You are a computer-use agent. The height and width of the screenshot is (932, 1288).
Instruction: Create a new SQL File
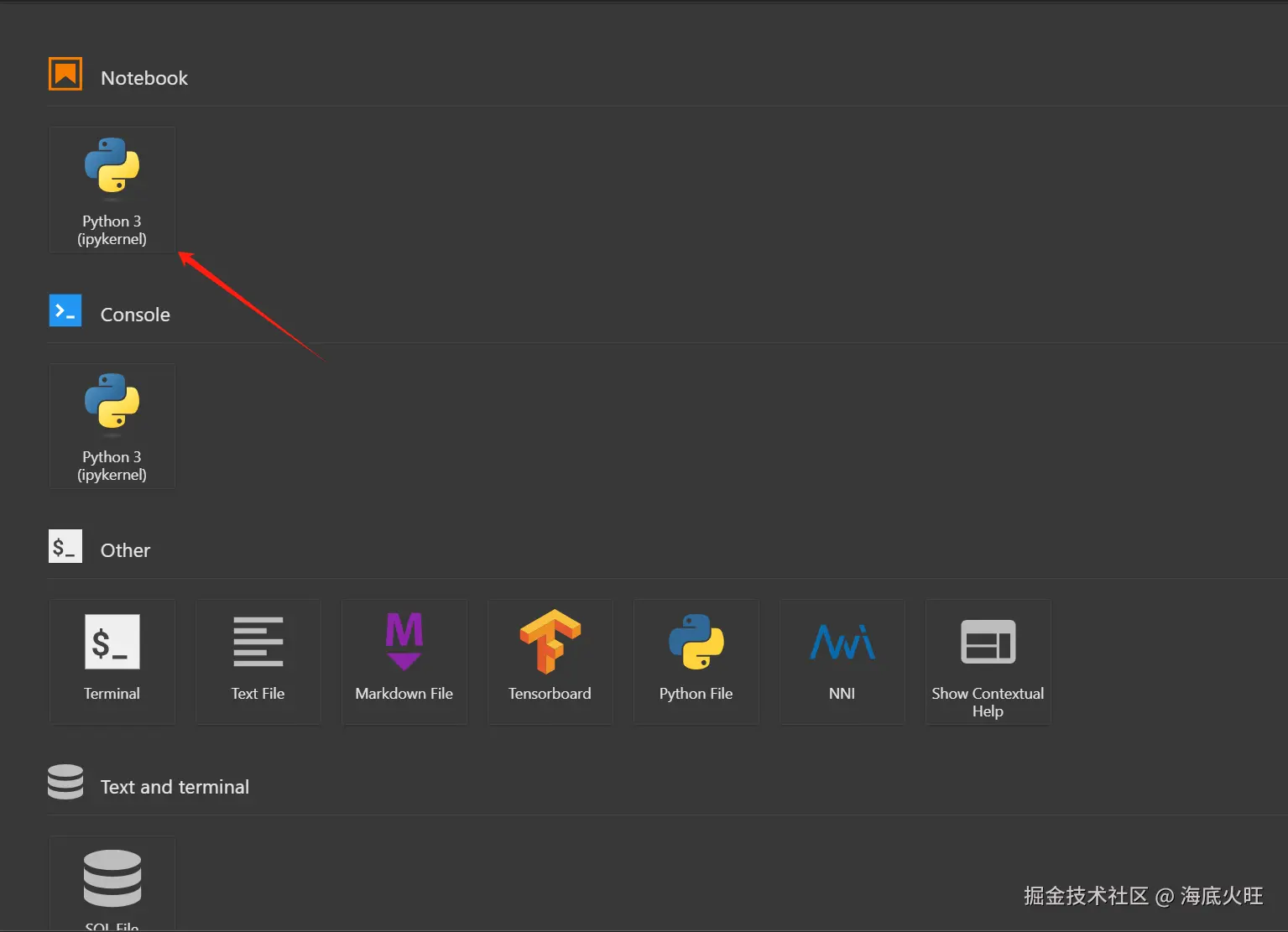click(x=112, y=883)
